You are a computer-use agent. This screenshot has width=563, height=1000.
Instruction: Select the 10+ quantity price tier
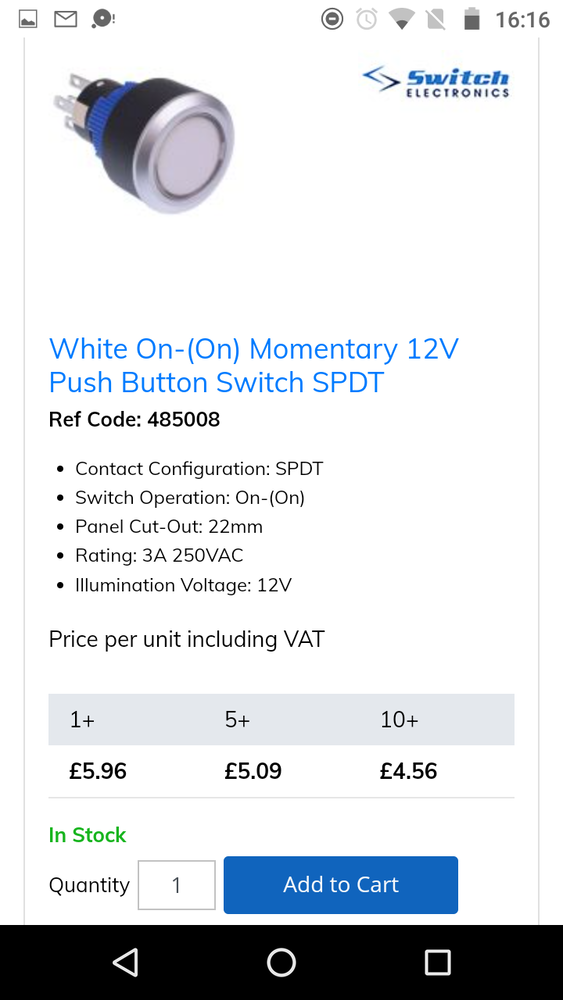pos(399,720)
